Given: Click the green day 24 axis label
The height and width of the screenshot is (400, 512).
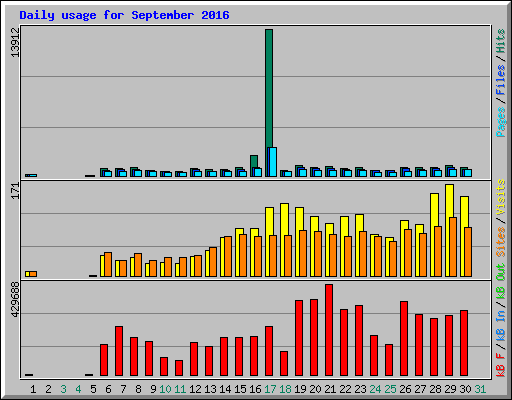Looking at the screenshot, I should [375, 389].
